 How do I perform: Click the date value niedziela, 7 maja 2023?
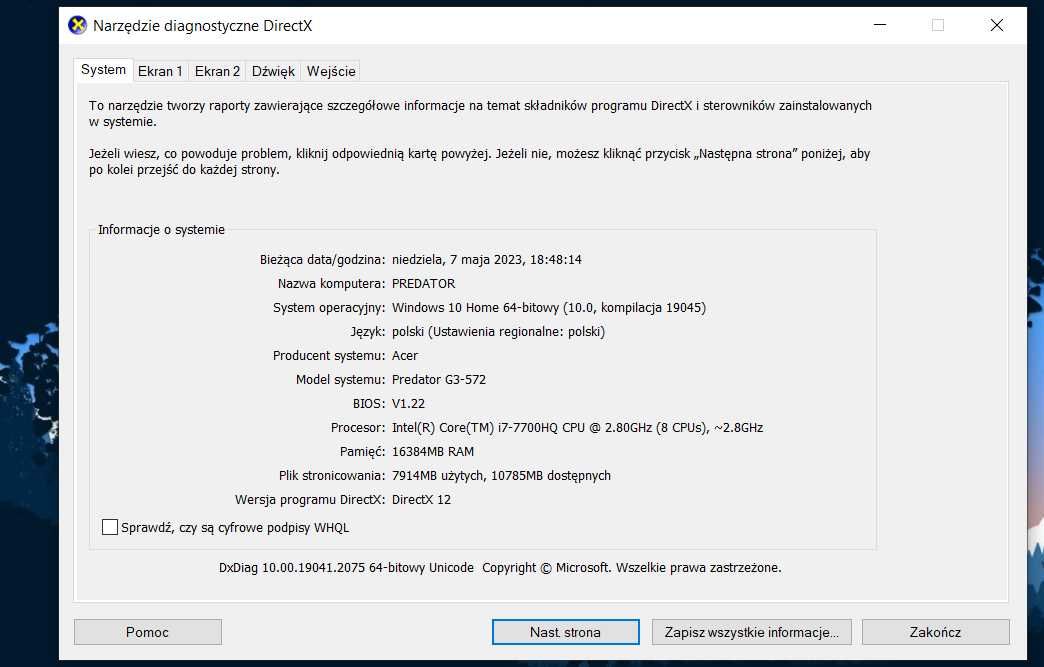pyautogui.click(x=487, y=260)
